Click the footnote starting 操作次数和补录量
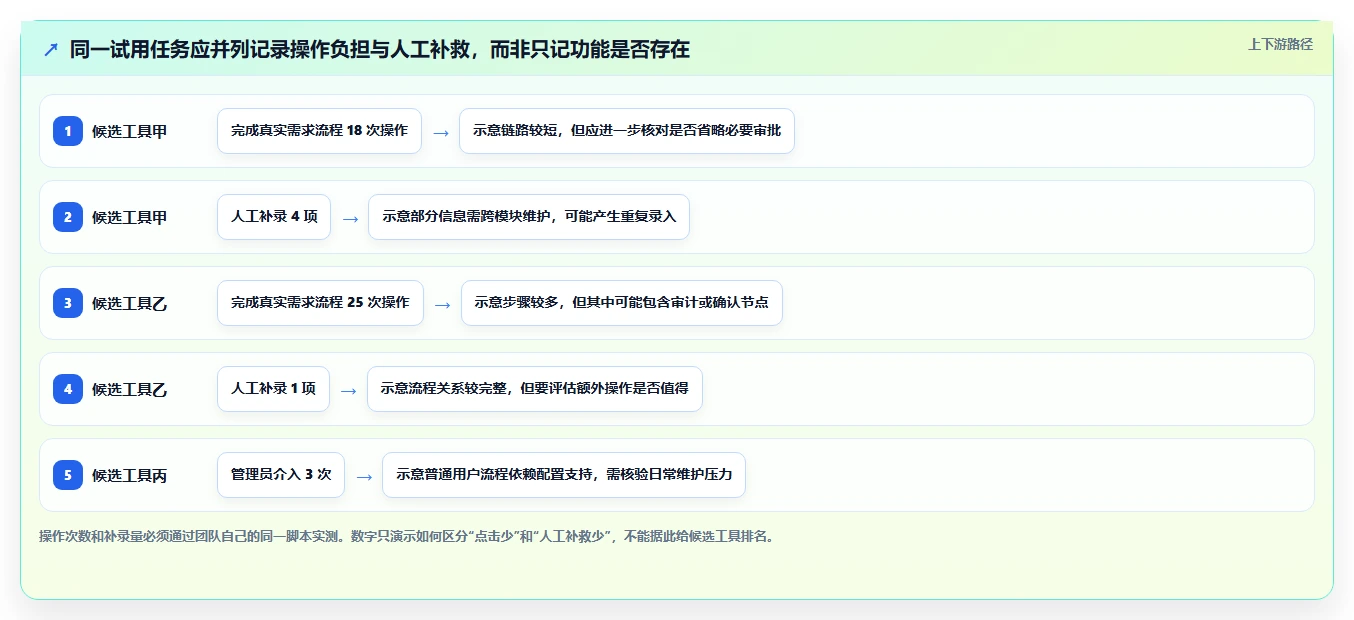The height and width of the screenshot is (620, 1354). tap(407, 536)
